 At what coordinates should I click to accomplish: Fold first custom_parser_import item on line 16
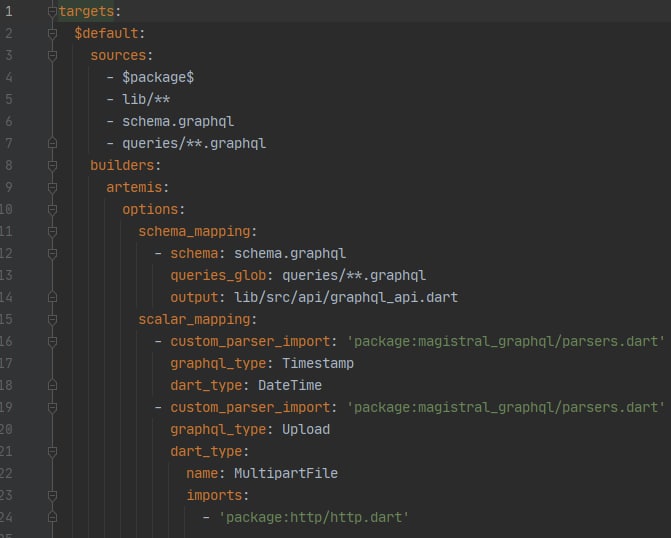coord(52,342)
